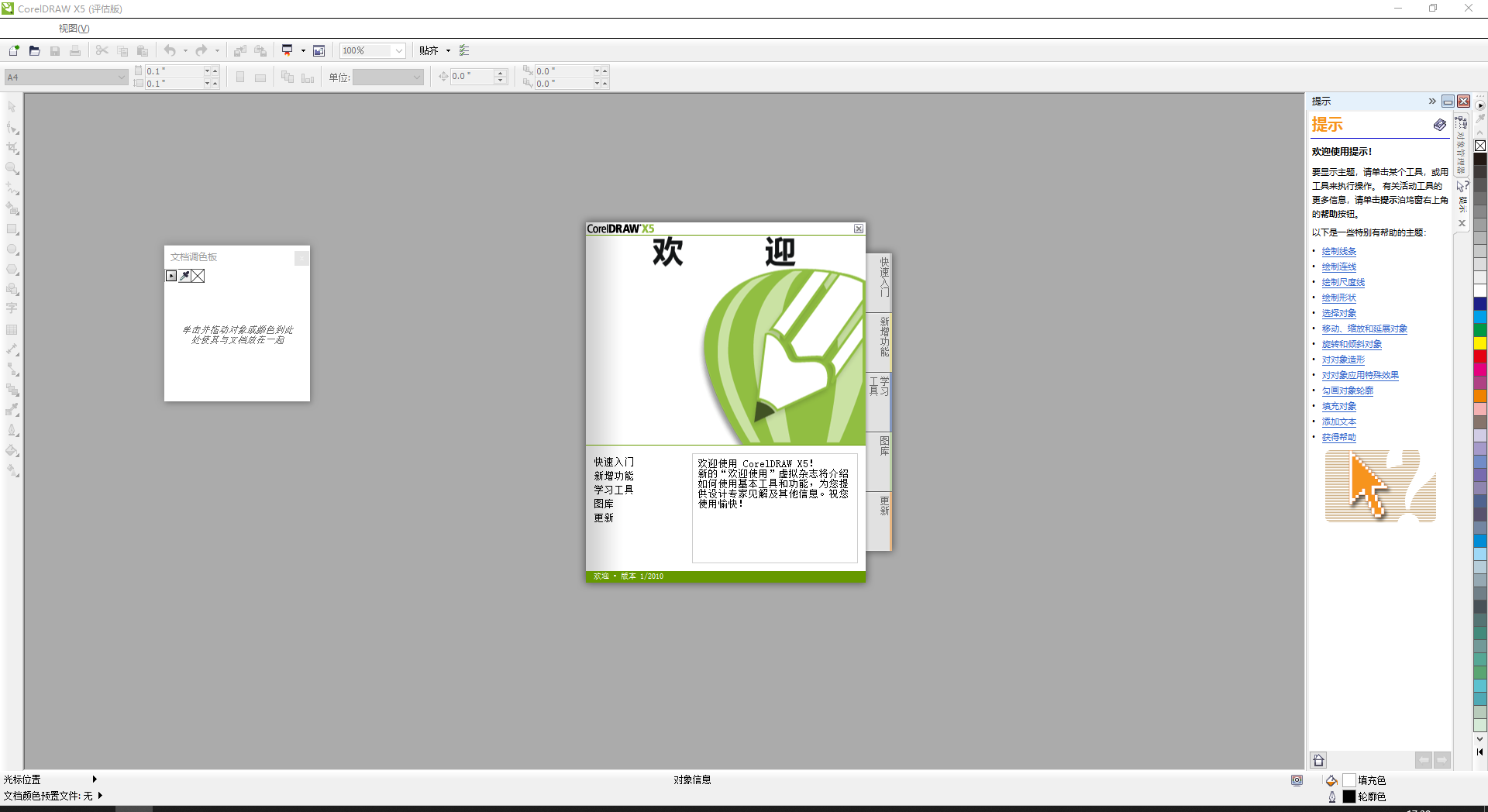This screenshot has height=812, width=1488.
Task: Open the 对象管理器 docker tab
Action: pos(1461,147)
